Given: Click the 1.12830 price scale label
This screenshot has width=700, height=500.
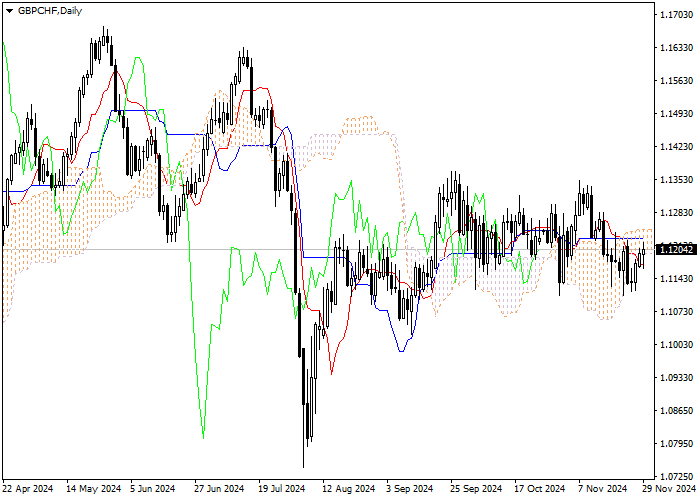Looking at the screenshot, I should (x=676, y=213).
